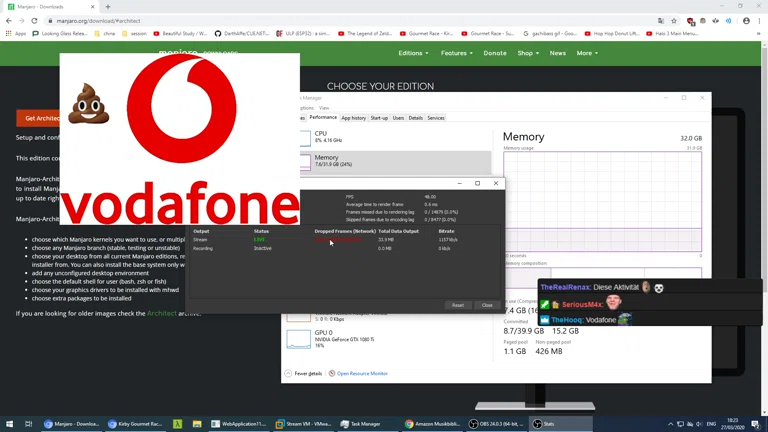Open Resource Monitor link

(x=361, y=373)
